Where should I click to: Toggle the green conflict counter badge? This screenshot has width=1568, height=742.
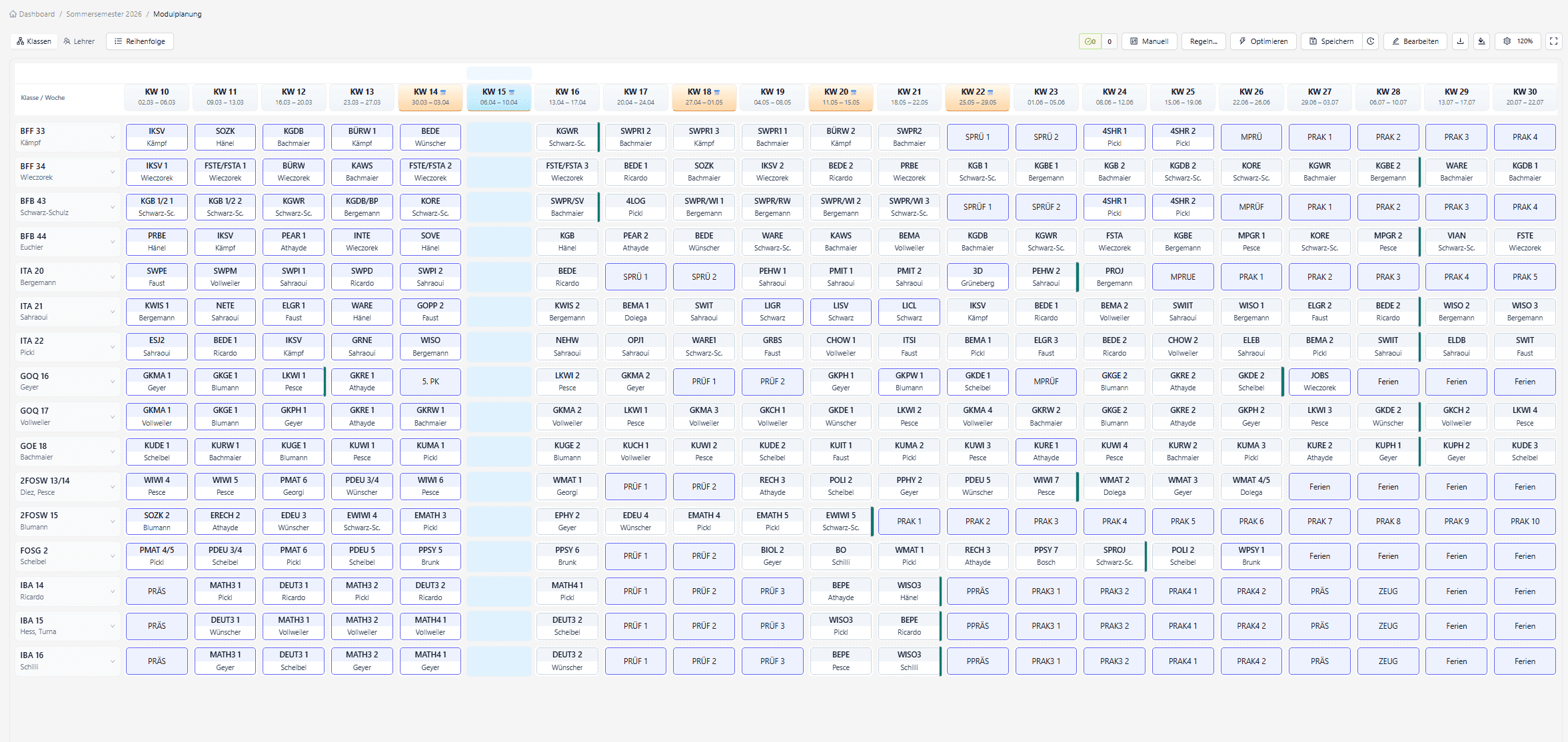tap(1091, 41)
